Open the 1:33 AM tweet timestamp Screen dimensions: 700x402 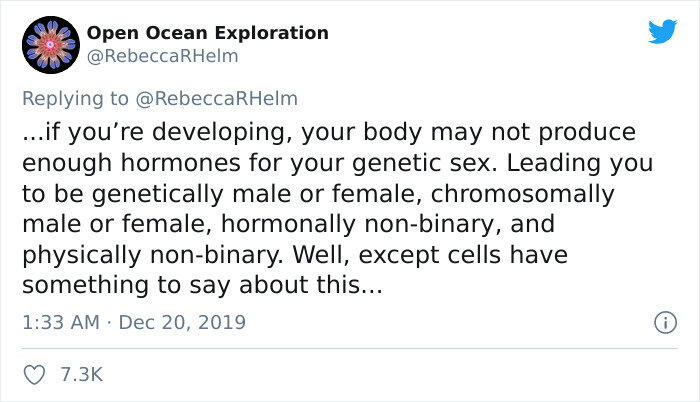[61, 322]
